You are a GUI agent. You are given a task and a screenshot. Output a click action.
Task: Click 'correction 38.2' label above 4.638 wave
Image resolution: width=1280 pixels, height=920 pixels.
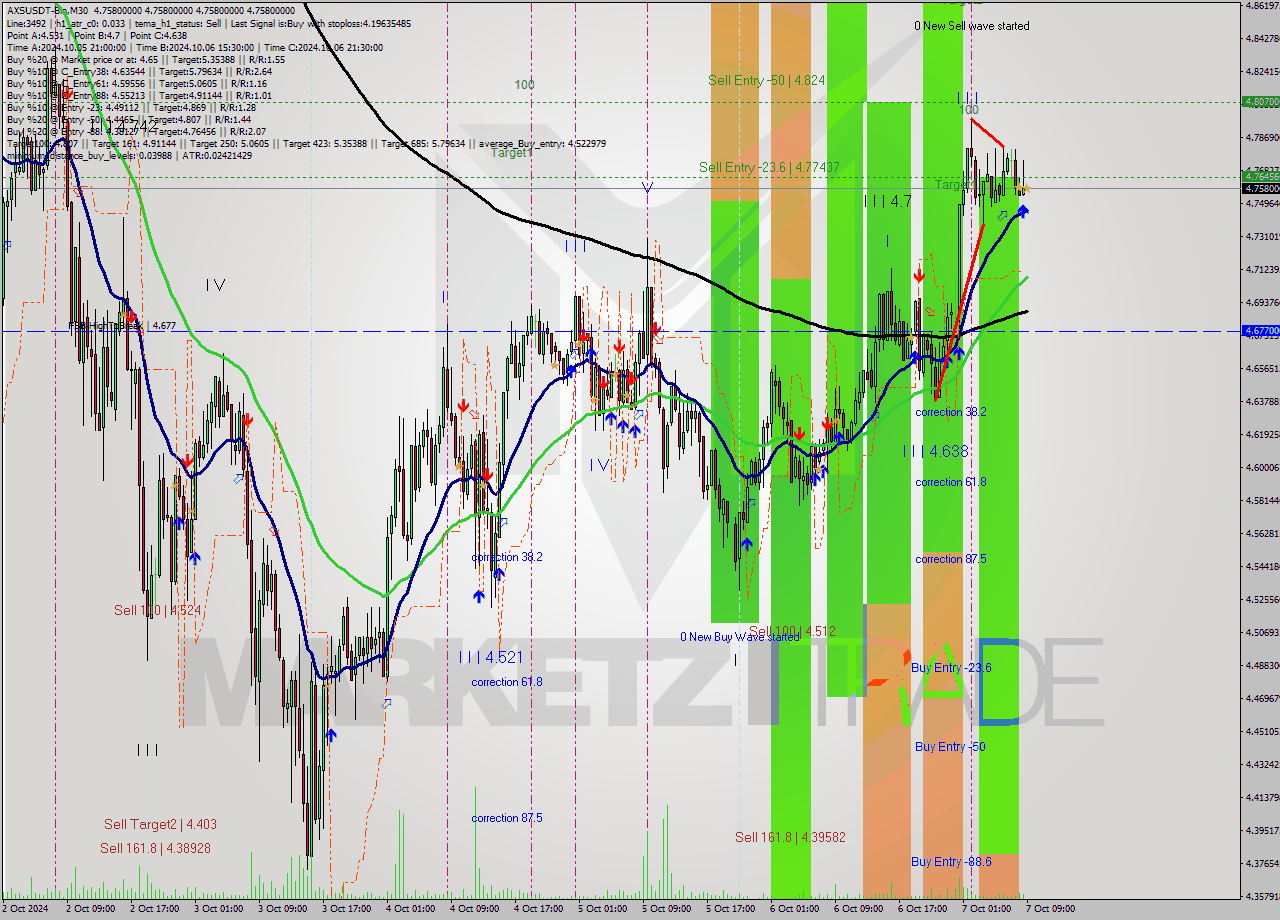951,412
